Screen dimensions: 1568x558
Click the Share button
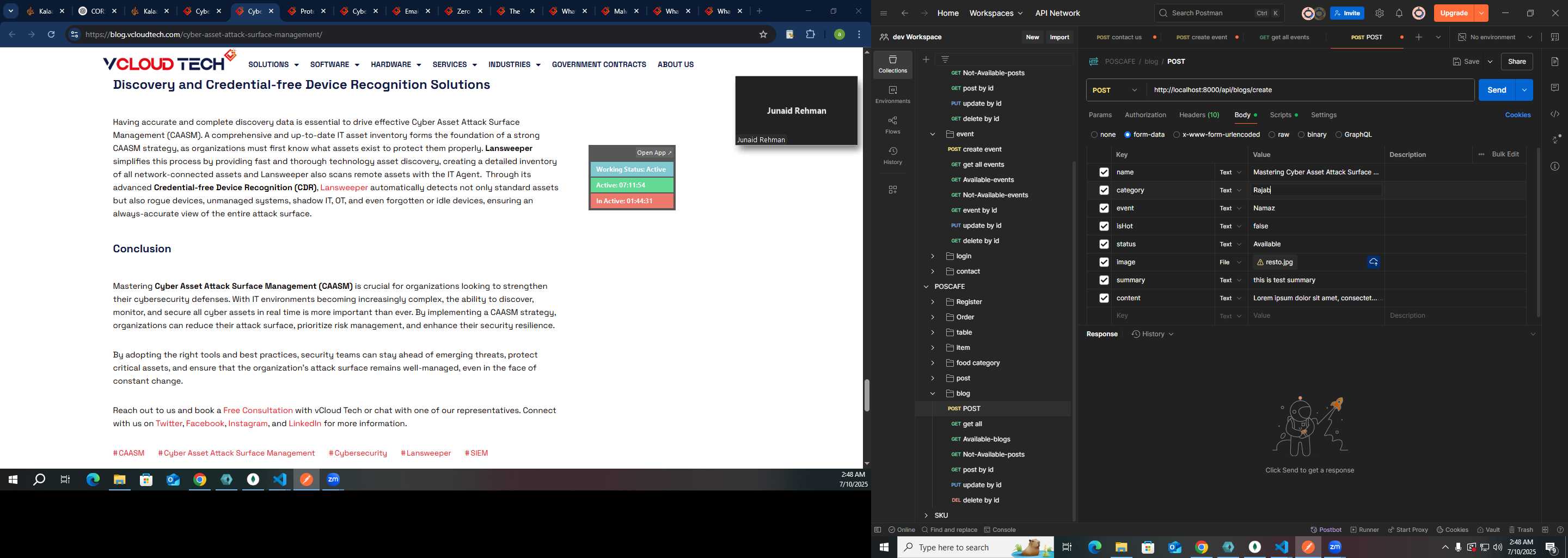pyautogui.click(x=1516, y=62)
